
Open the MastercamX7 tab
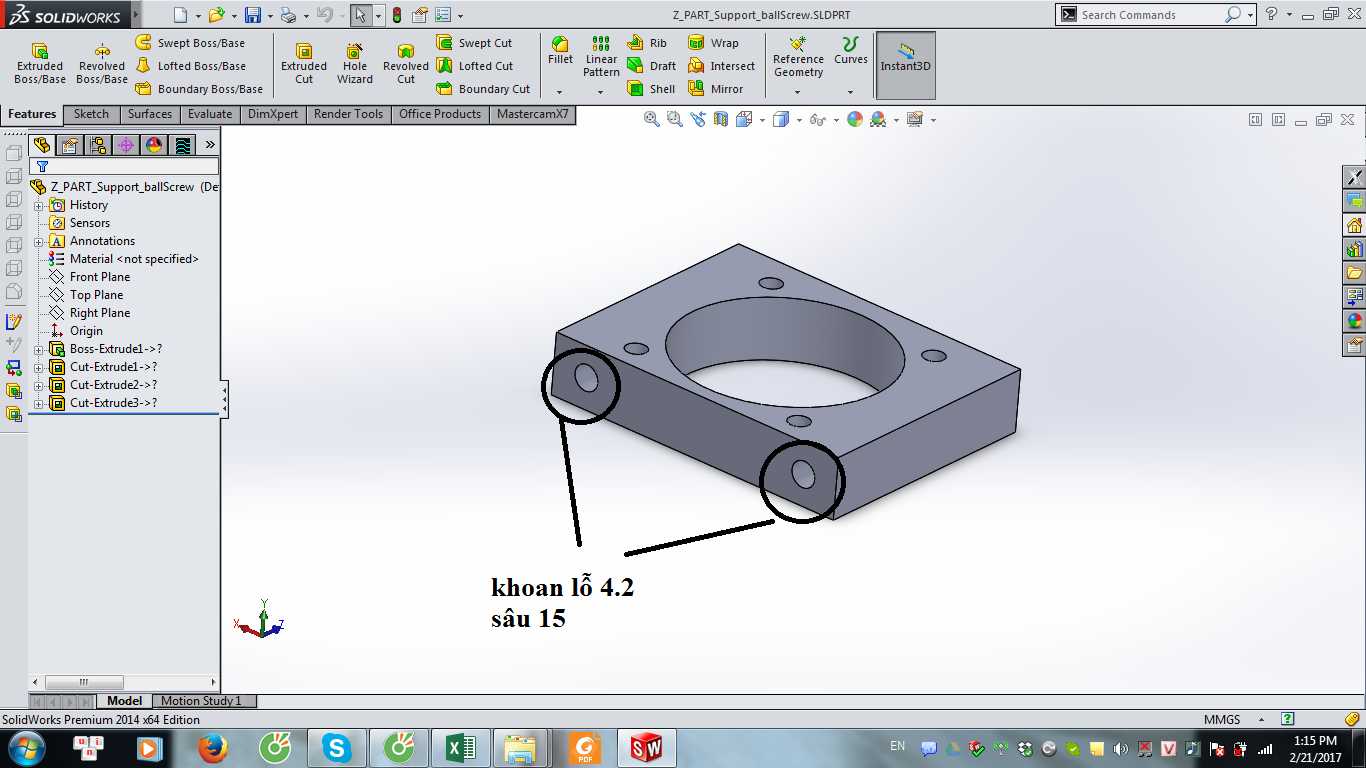[533, 114]
